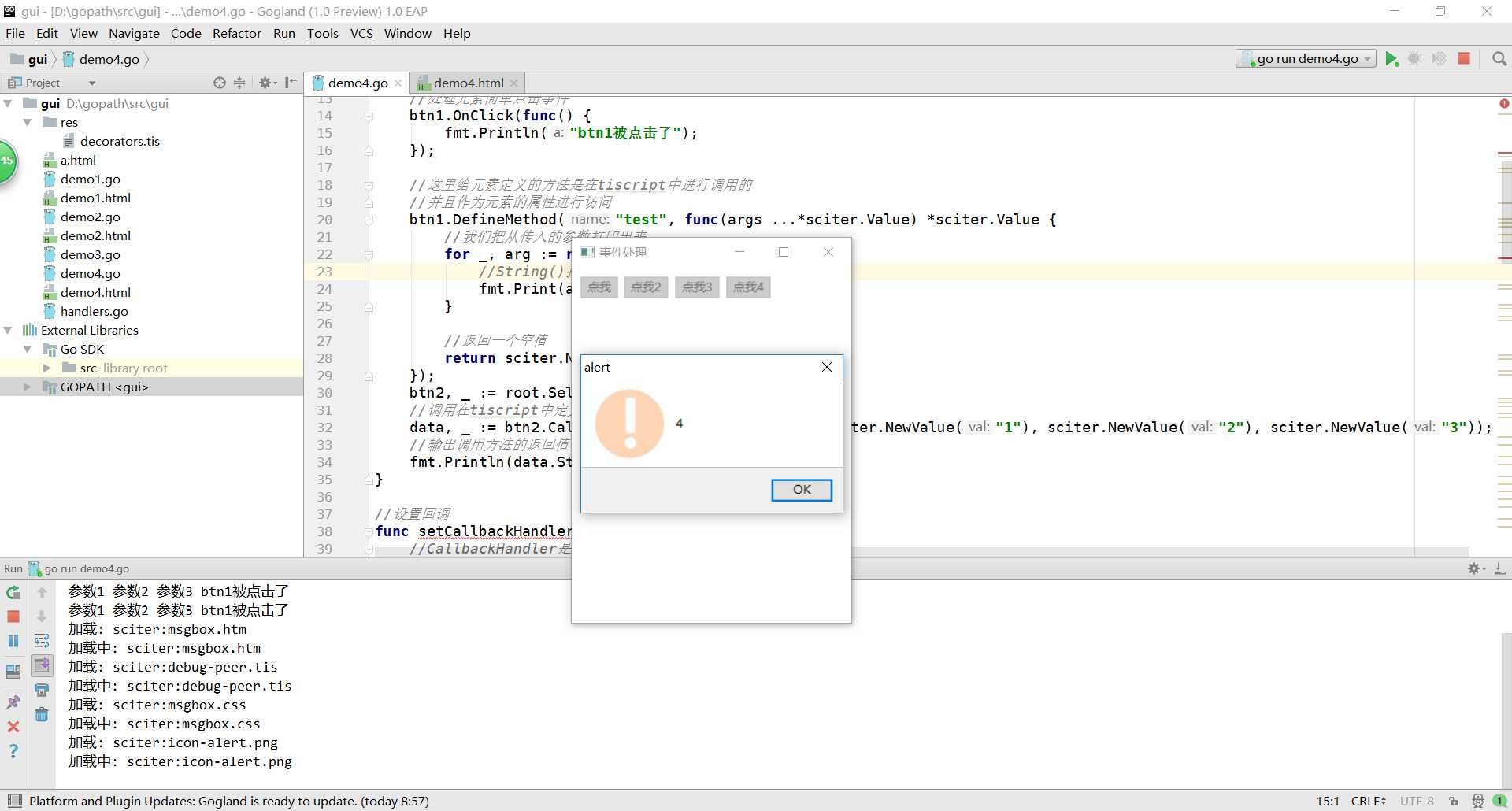Click Down the stack trace arrow

click(x=42, y=617)
